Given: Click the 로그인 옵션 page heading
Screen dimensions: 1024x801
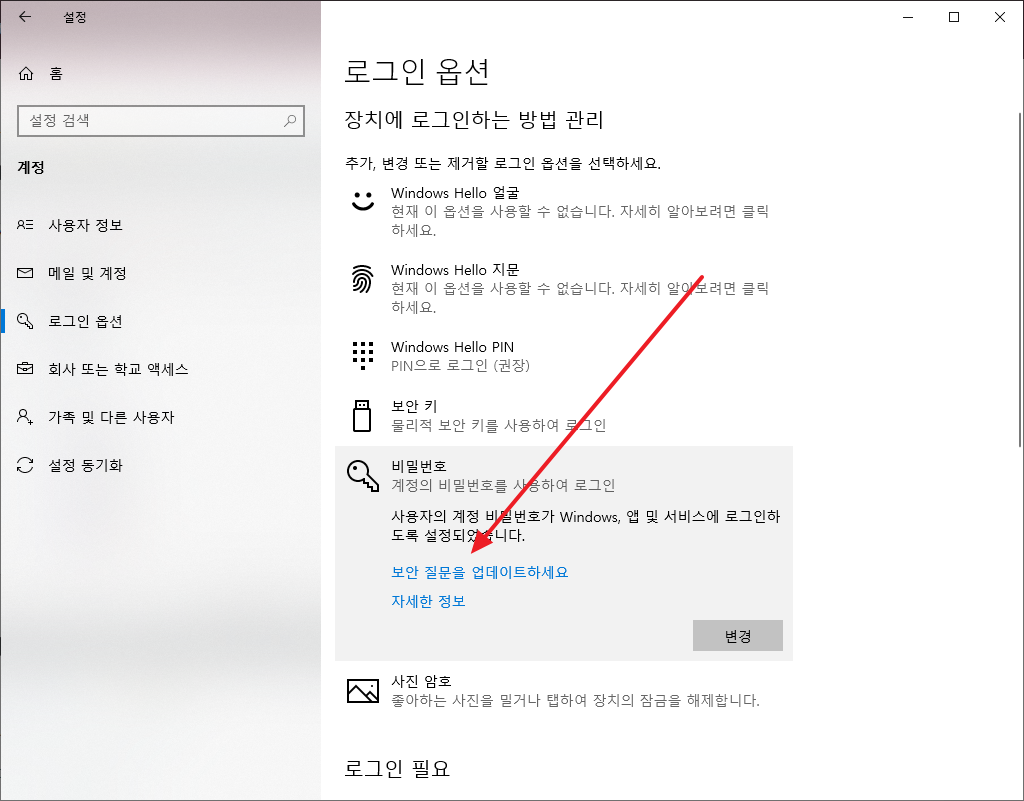Looking at the screenshot, I should coord(417,71).
